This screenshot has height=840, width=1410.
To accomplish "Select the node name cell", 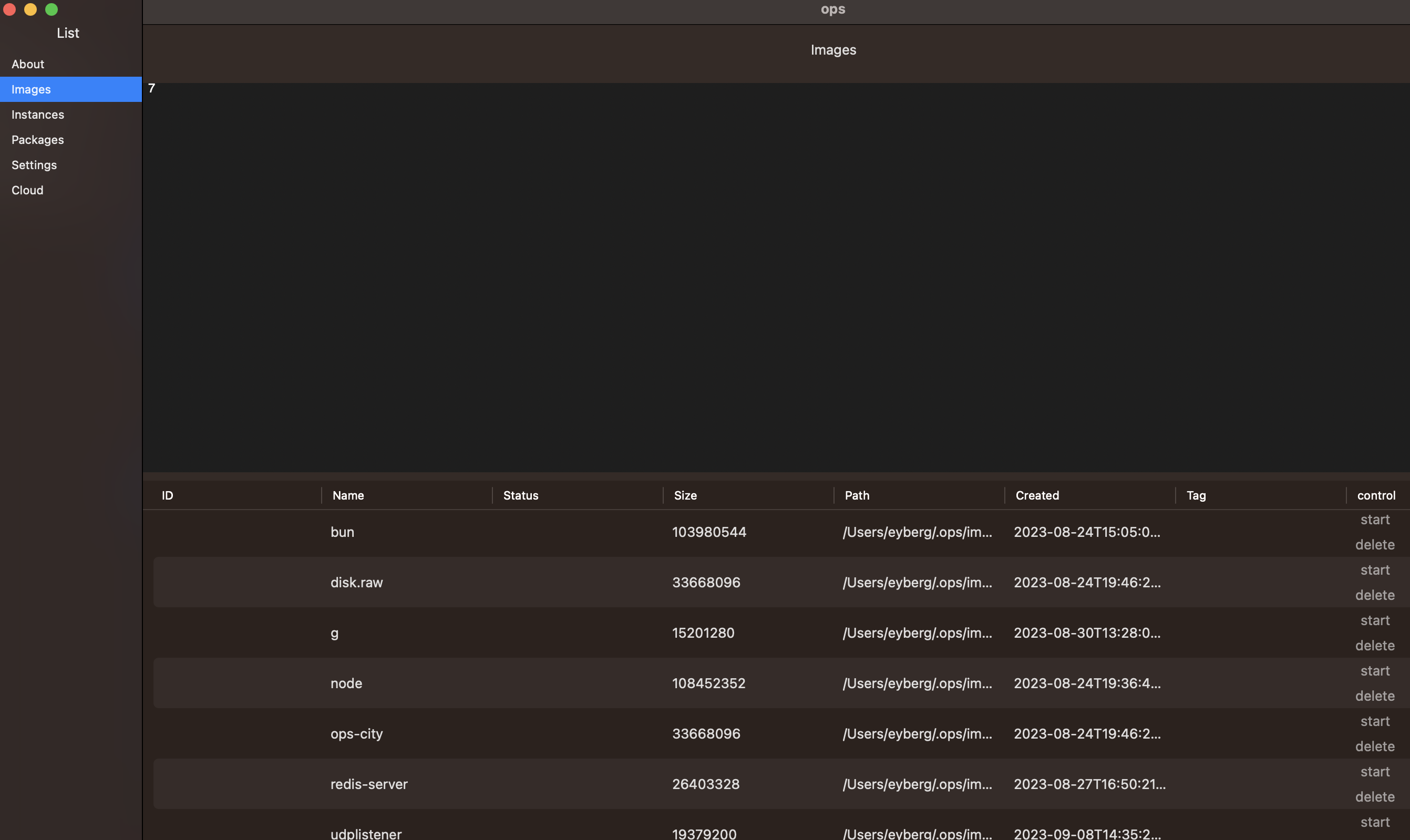I will pos(346,683).
